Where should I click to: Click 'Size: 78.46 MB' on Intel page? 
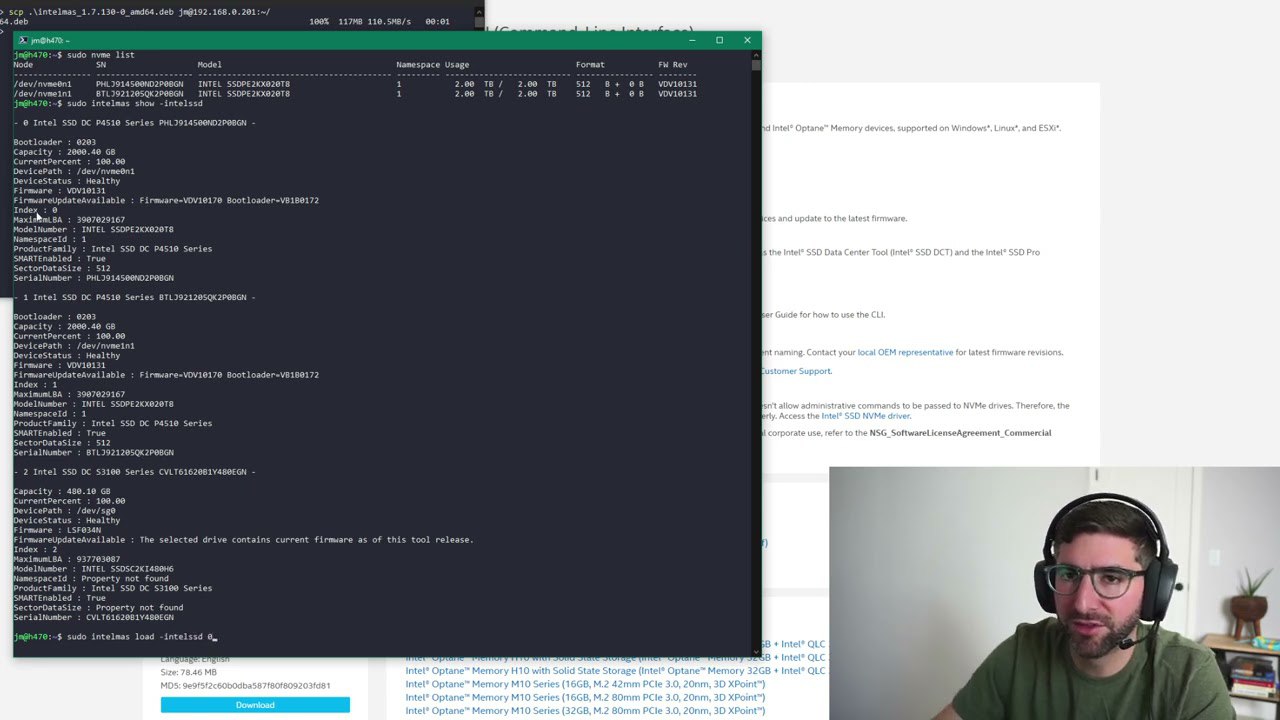pyautogui.click(x=190, y=673)
